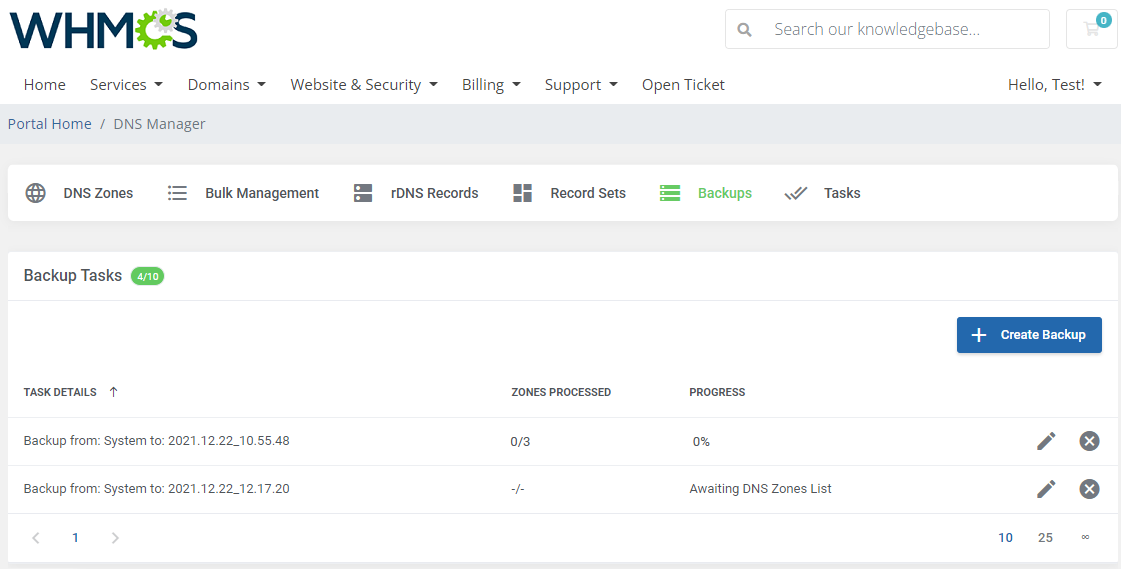Click the plus icon on Create Backup
The image size is (1121, 569).
click(x=979, y=335)
